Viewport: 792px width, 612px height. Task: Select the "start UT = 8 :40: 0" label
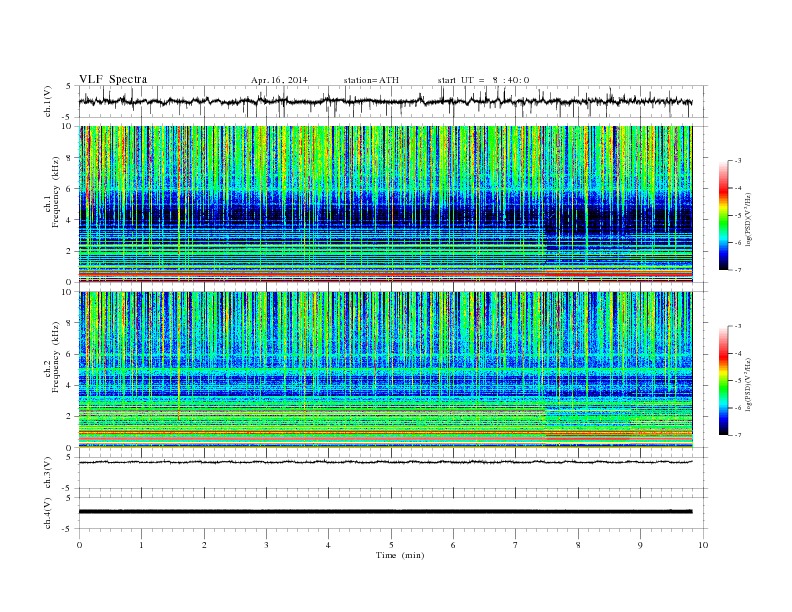click(483, 80)
